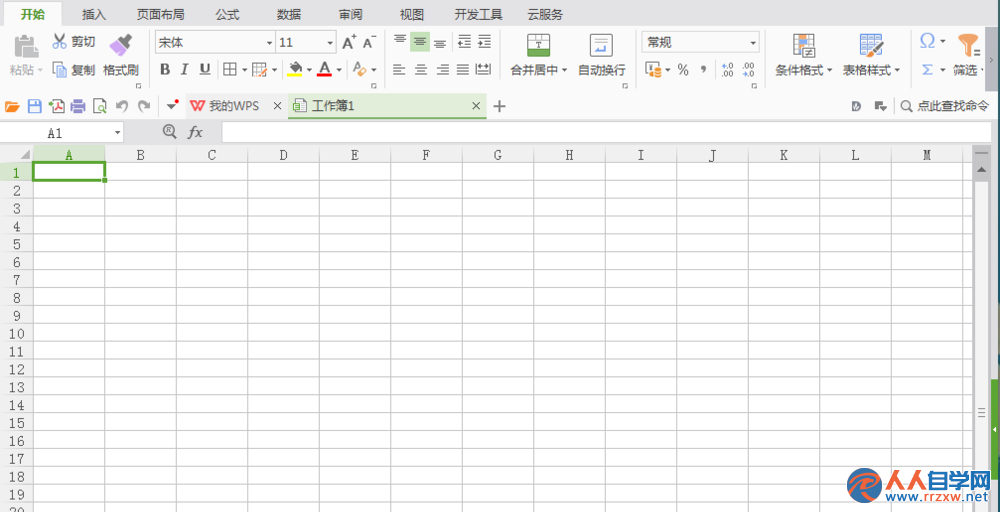Click the clear formatting eraser icon
1000x512 pixels.
(360, 69)
